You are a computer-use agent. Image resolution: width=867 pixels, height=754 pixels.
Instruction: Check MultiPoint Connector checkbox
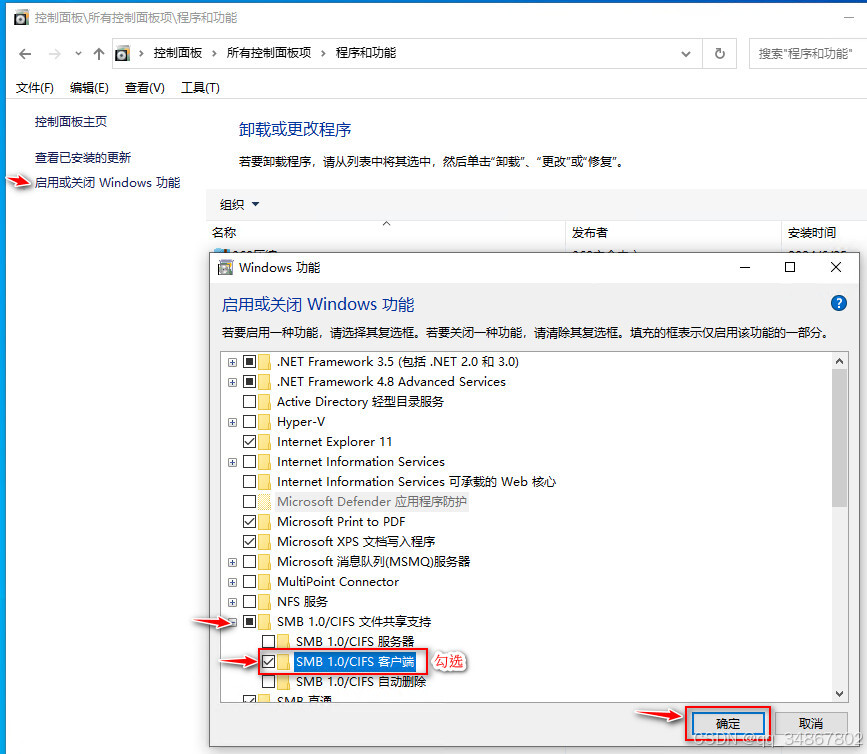click(249, 582)
